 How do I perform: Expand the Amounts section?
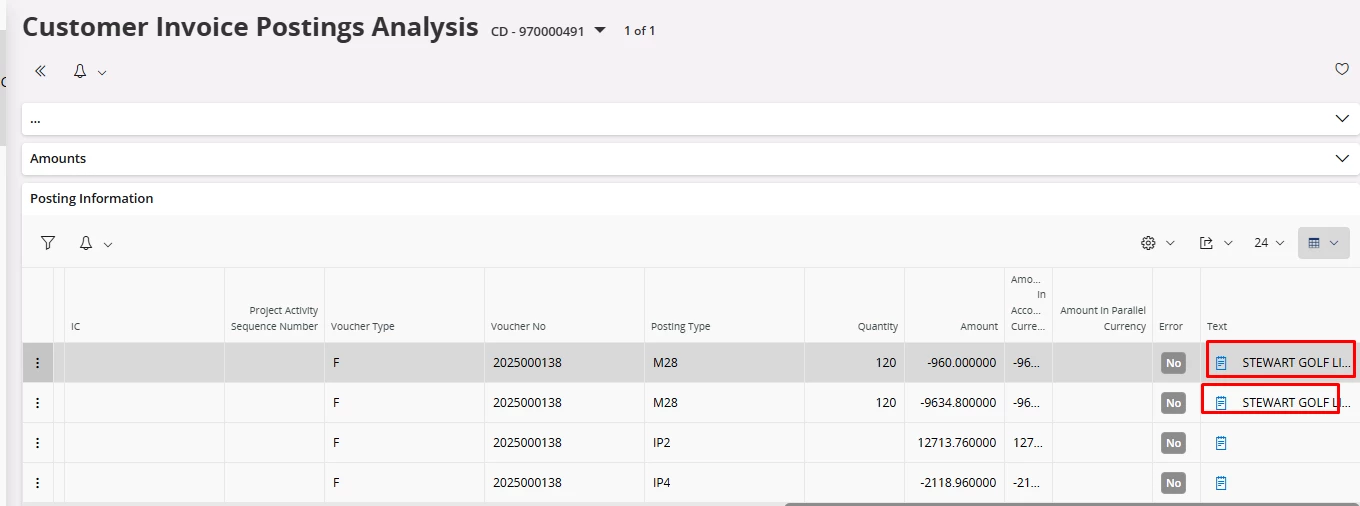click(1342, 159)
